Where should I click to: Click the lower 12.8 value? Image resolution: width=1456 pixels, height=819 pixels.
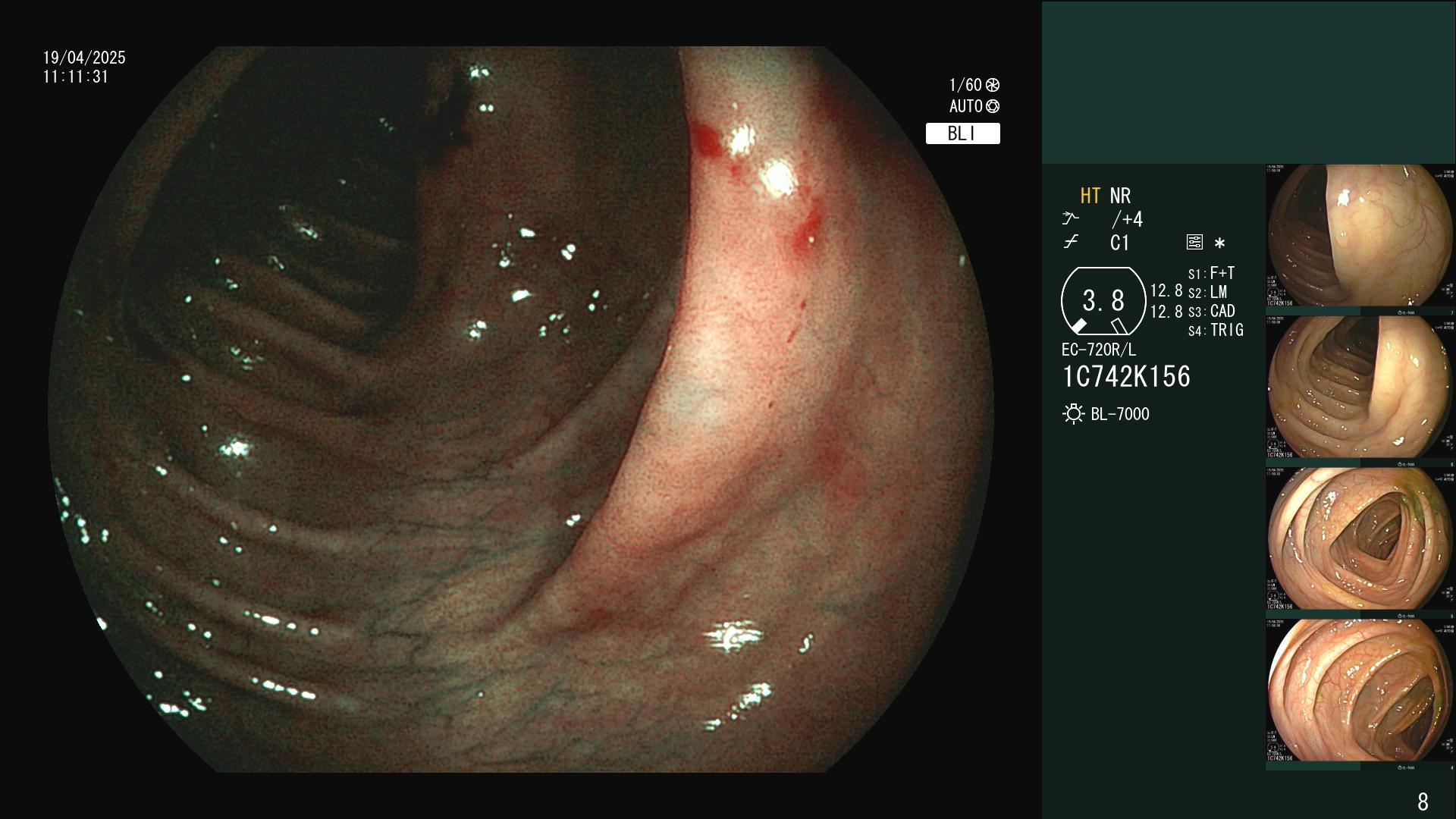pos(1166,312)
